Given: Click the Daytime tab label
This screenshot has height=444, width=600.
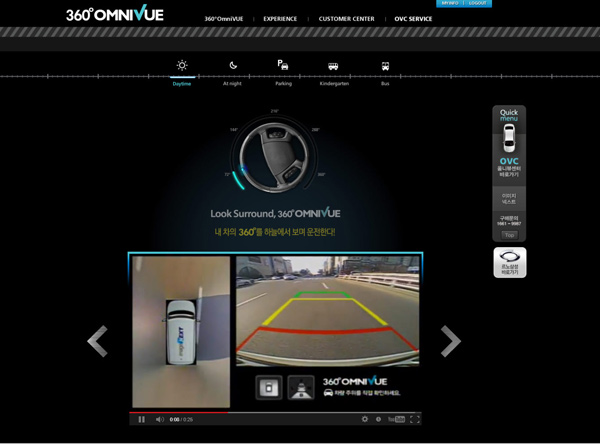Looking at the screenshot, I should pyautogui.click(x=182, y=84).
